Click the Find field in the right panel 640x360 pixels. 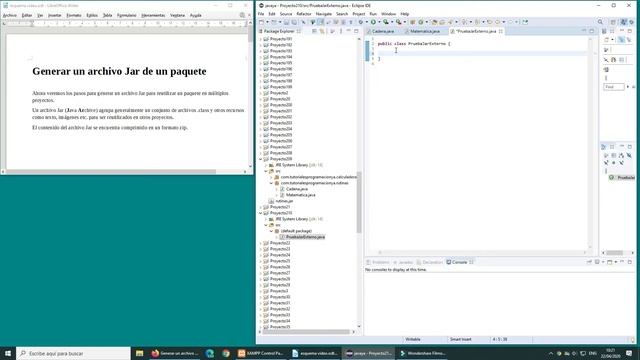614,87
